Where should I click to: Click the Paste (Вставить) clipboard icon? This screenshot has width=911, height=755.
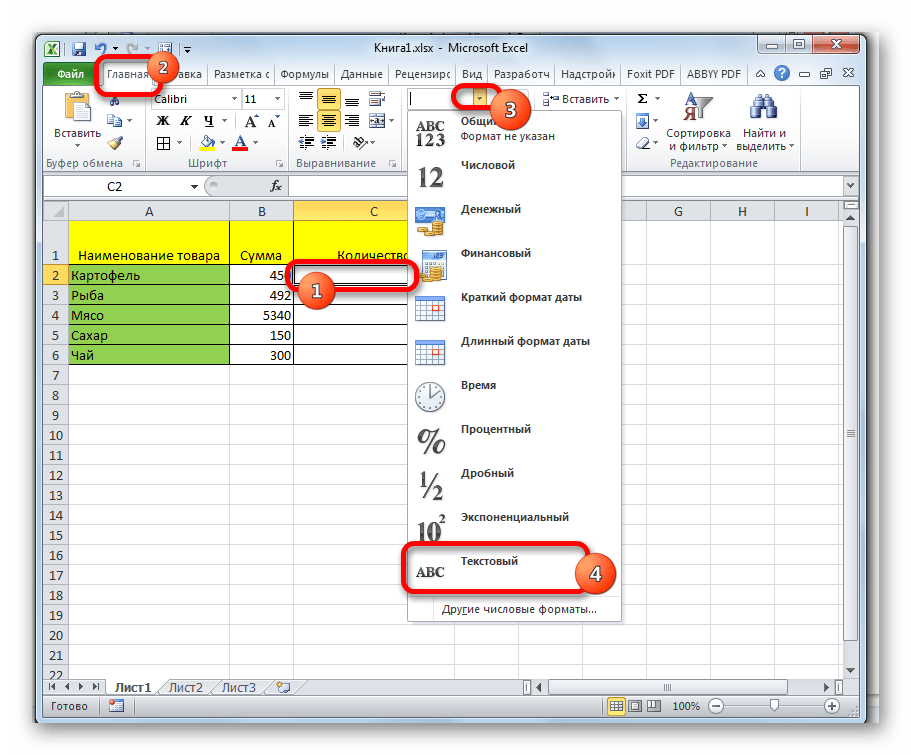[x=76, y=109]
